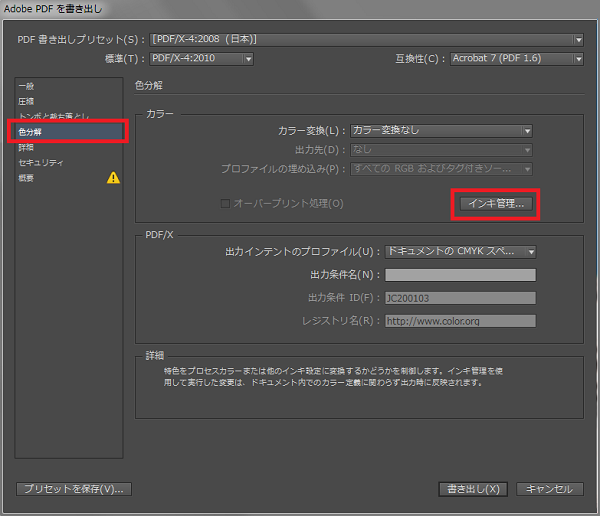
Task: Select トンボと裁ち落とし in the category list
Action: (x=69, y=116)
